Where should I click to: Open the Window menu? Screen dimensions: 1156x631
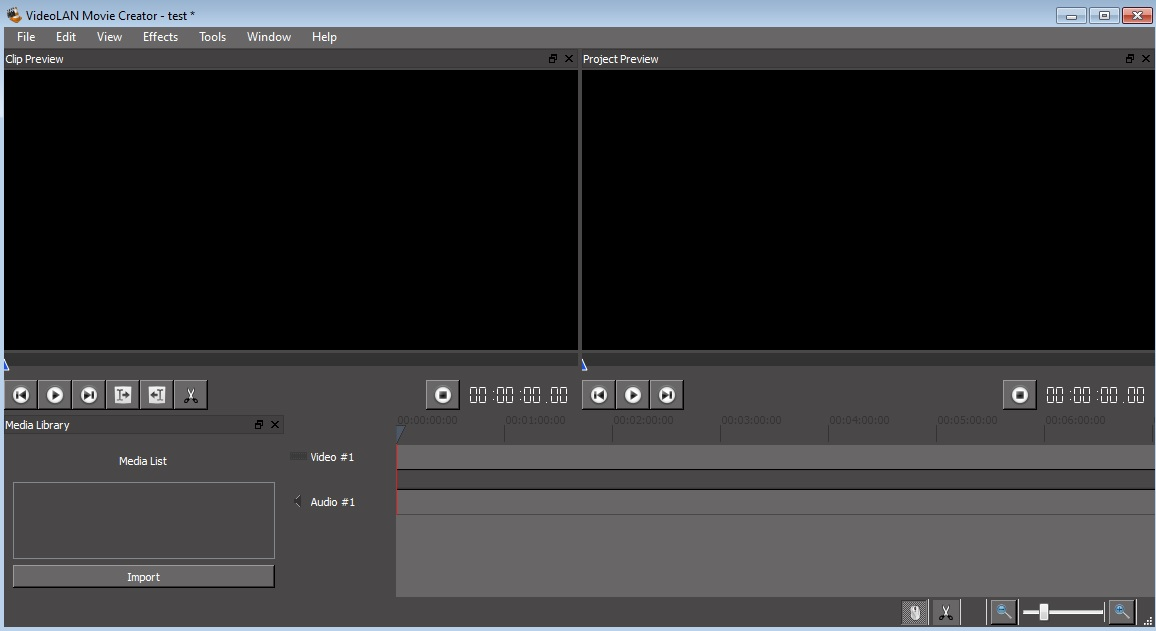268,37
